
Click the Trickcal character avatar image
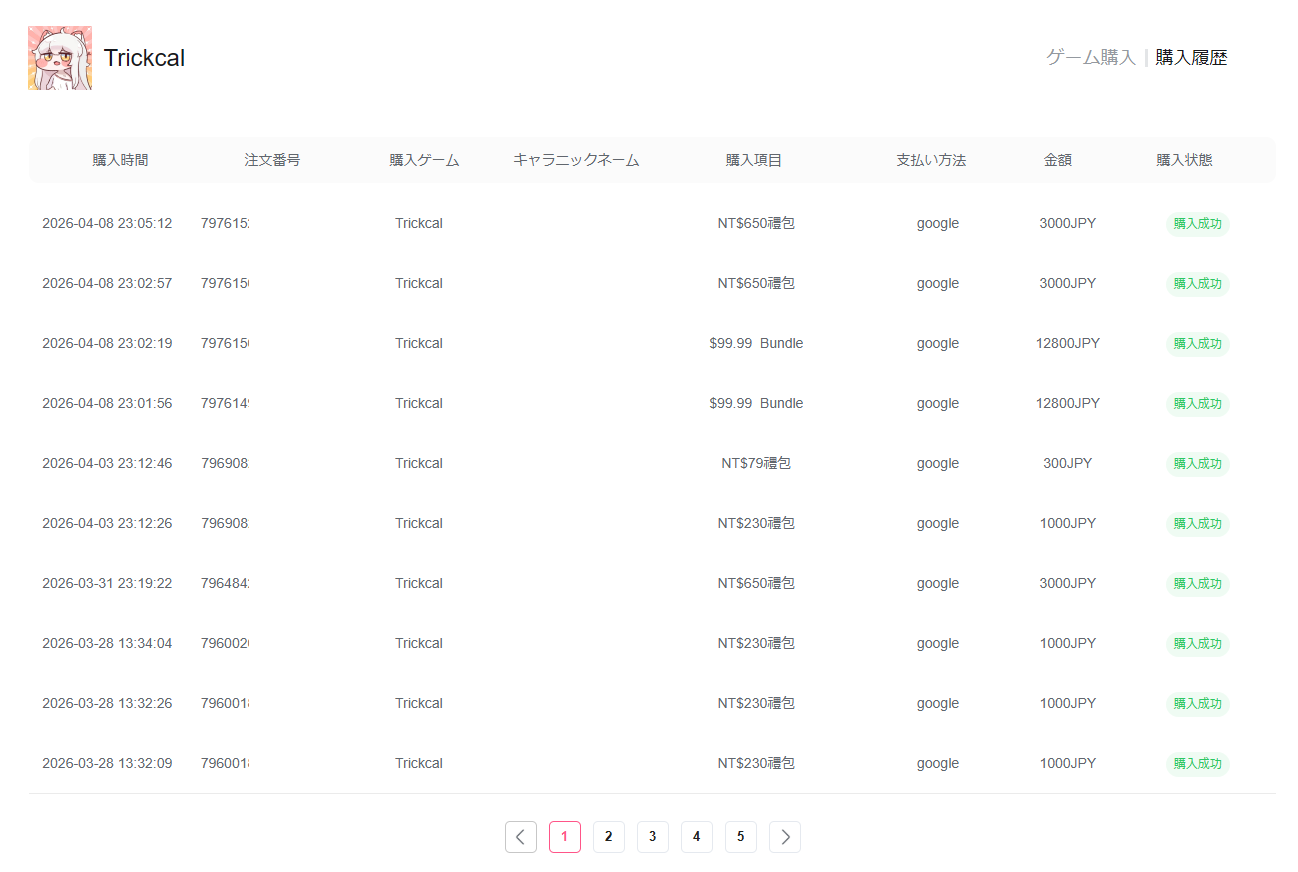pos(60,58)
